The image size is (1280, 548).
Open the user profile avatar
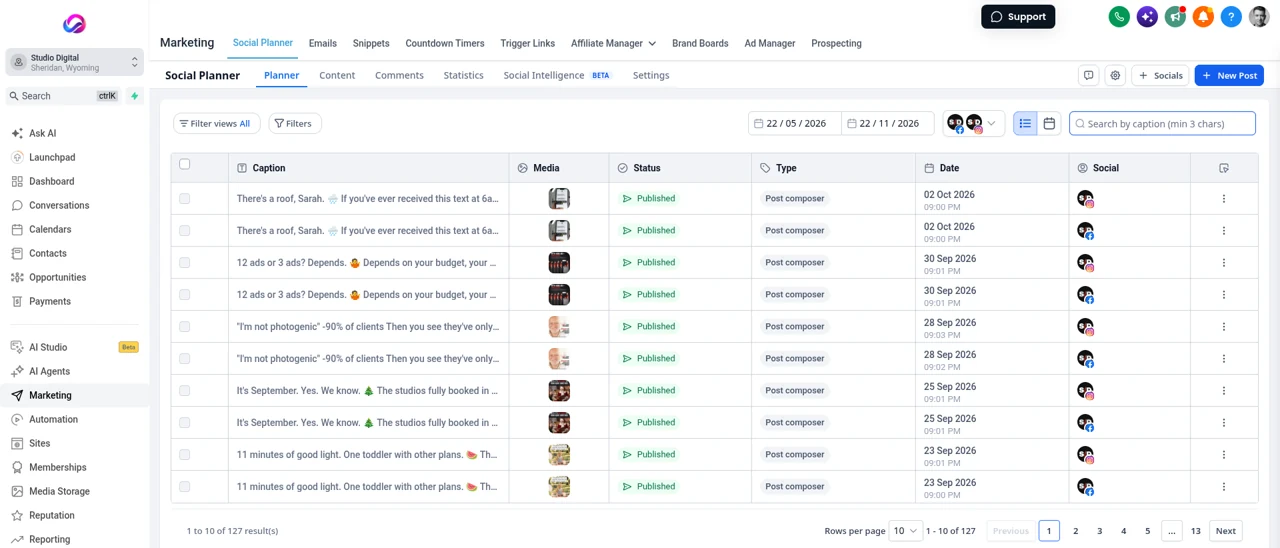pos(1259,17)
